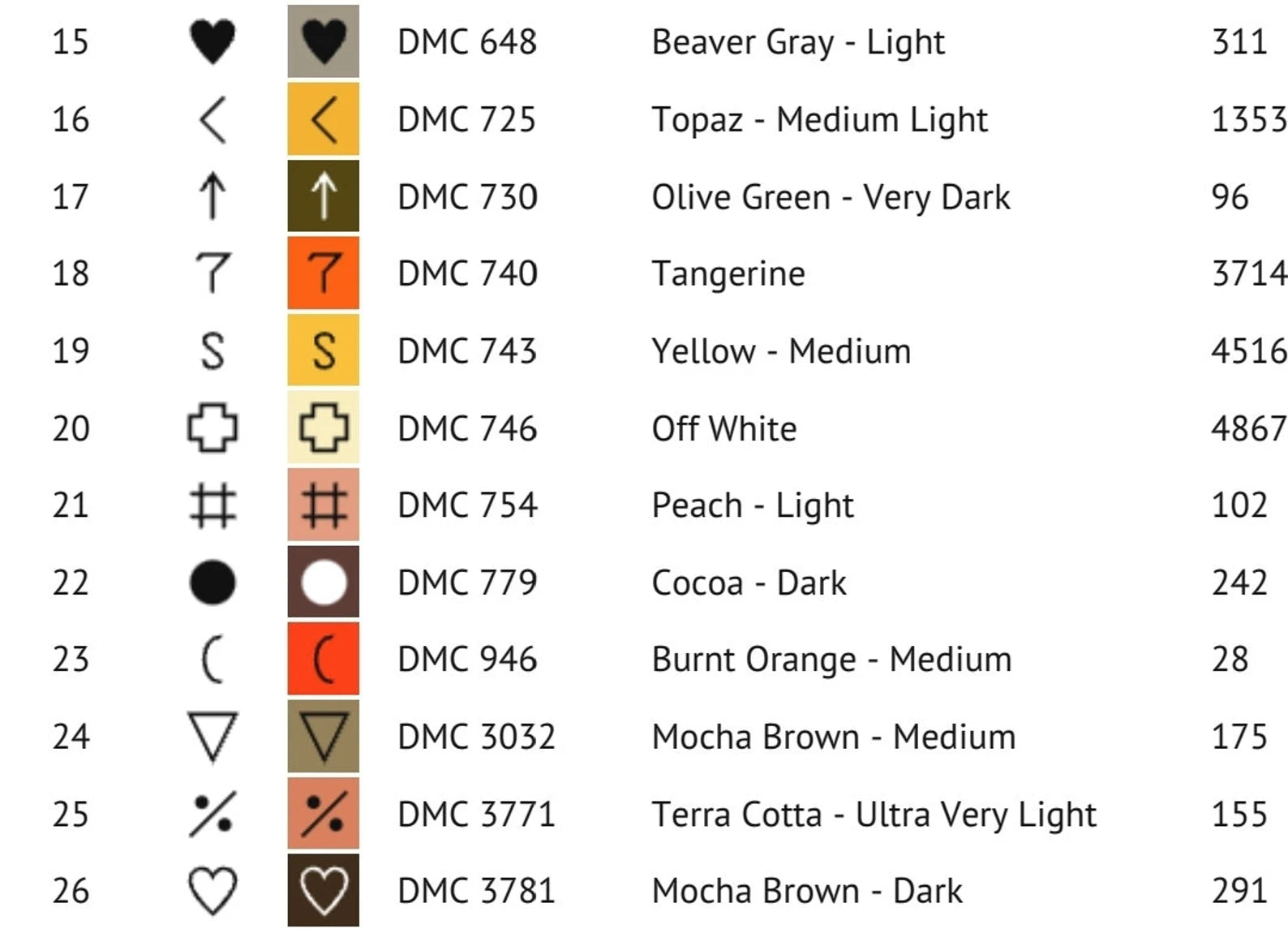Select the Topaz yellow swatch
This screenshot has width=1288, height=929.
click(324, 120)
